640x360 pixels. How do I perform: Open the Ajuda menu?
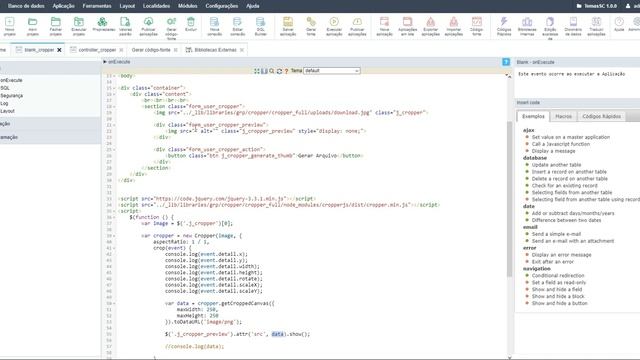click(253, 6)
